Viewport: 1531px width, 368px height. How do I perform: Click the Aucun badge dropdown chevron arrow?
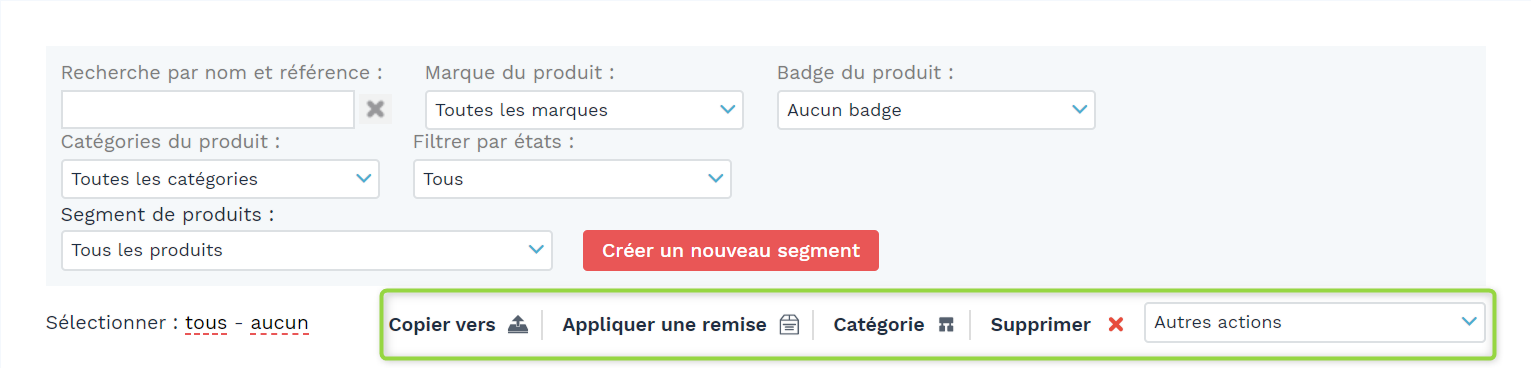[1078, 109]
